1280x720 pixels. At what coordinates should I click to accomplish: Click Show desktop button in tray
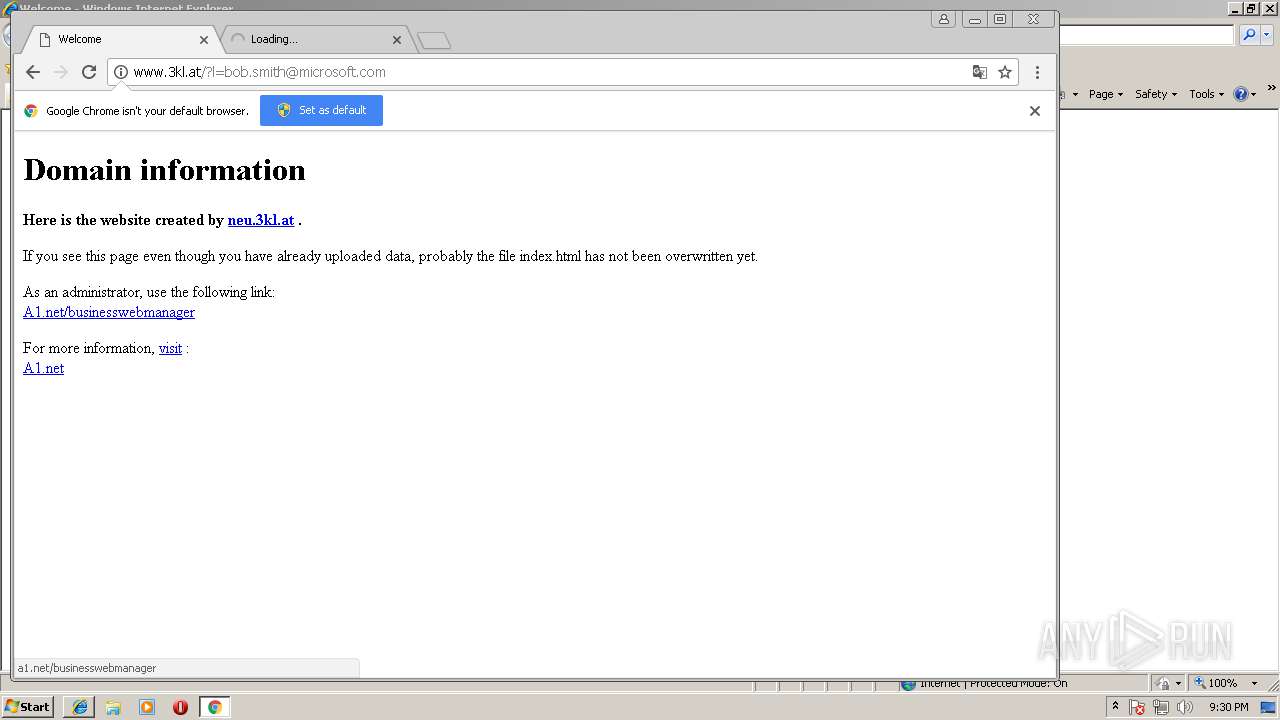coord(1270,707)
